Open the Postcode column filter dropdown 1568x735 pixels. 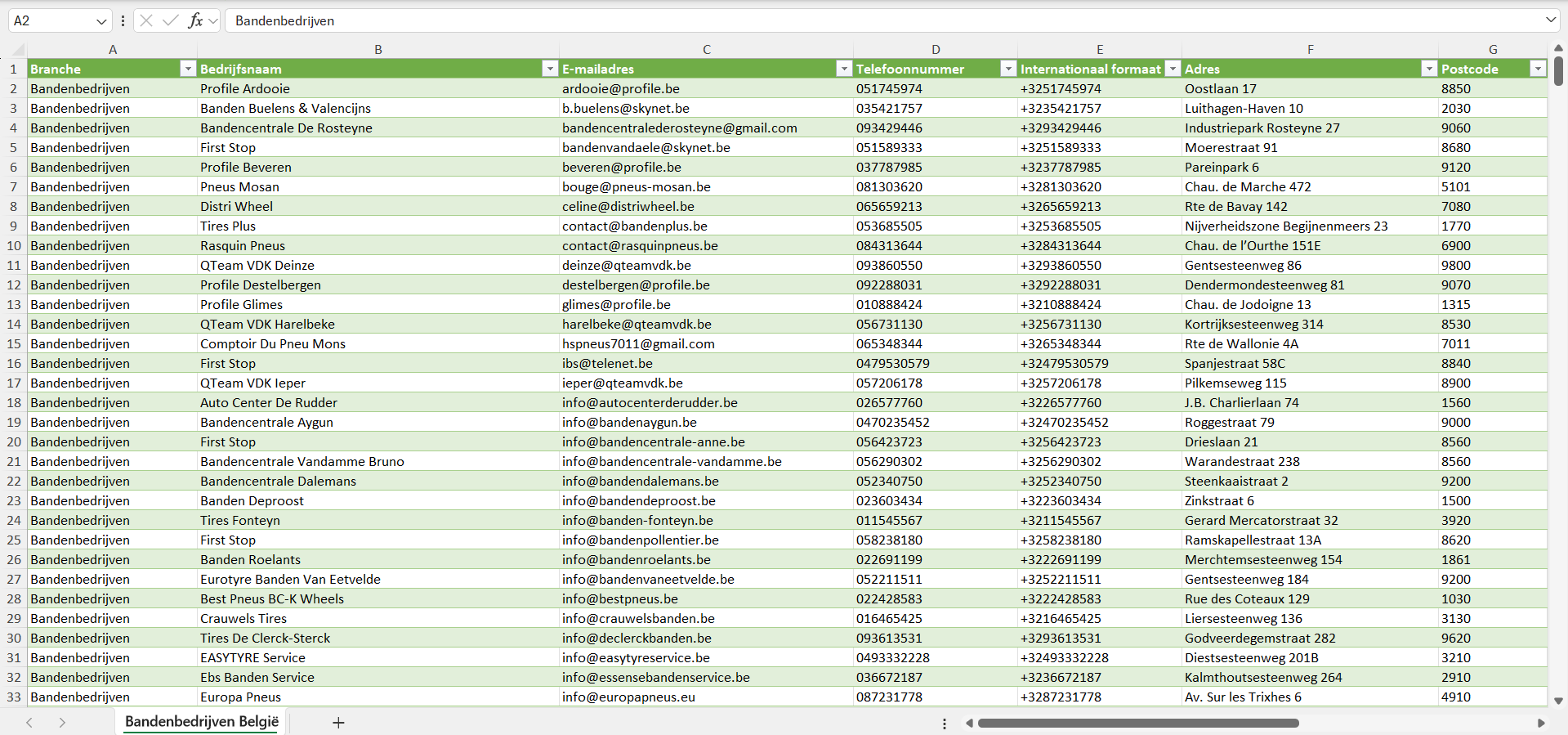1538,69
